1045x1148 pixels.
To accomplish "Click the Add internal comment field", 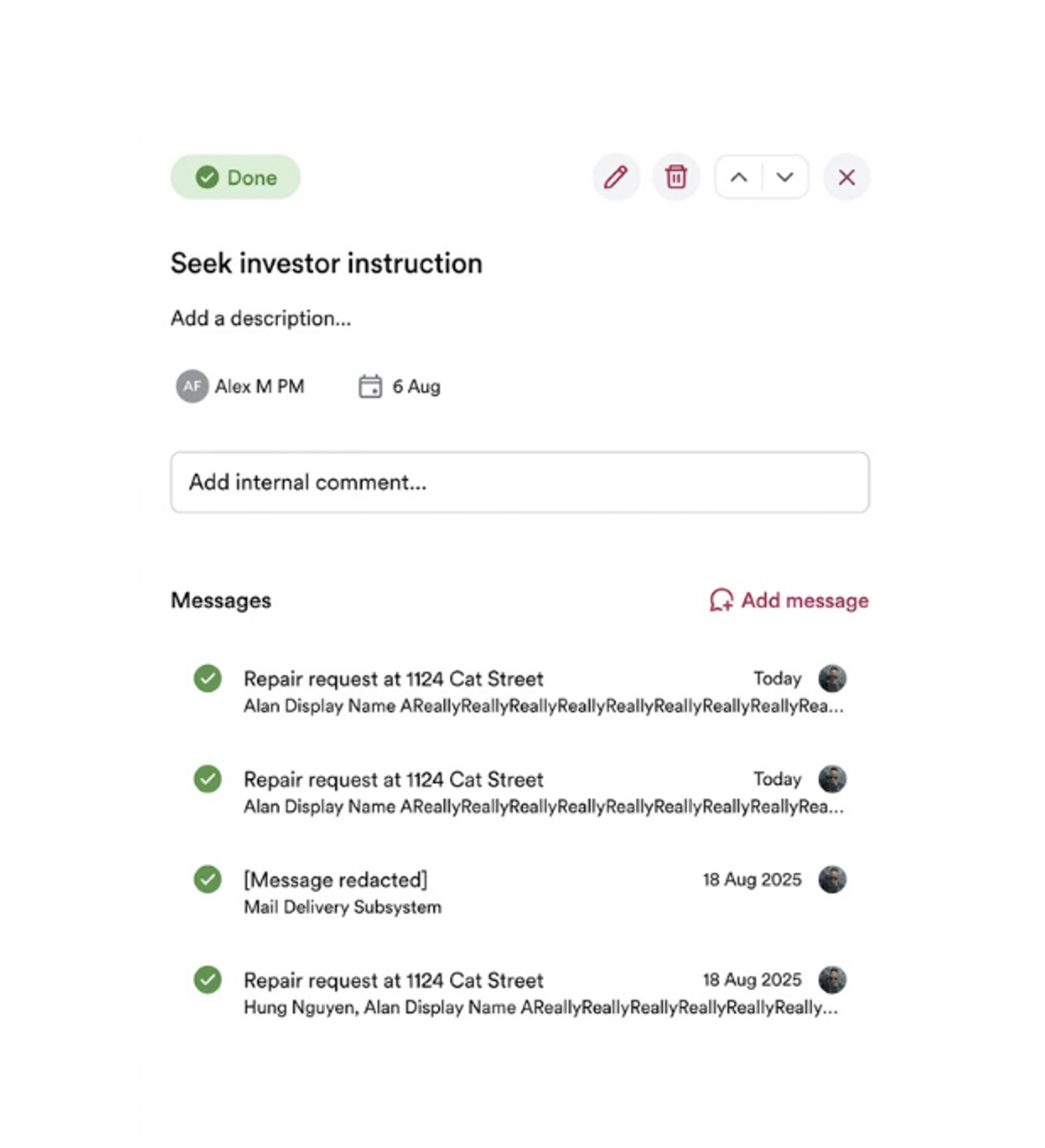I will (x=520, y=482).
